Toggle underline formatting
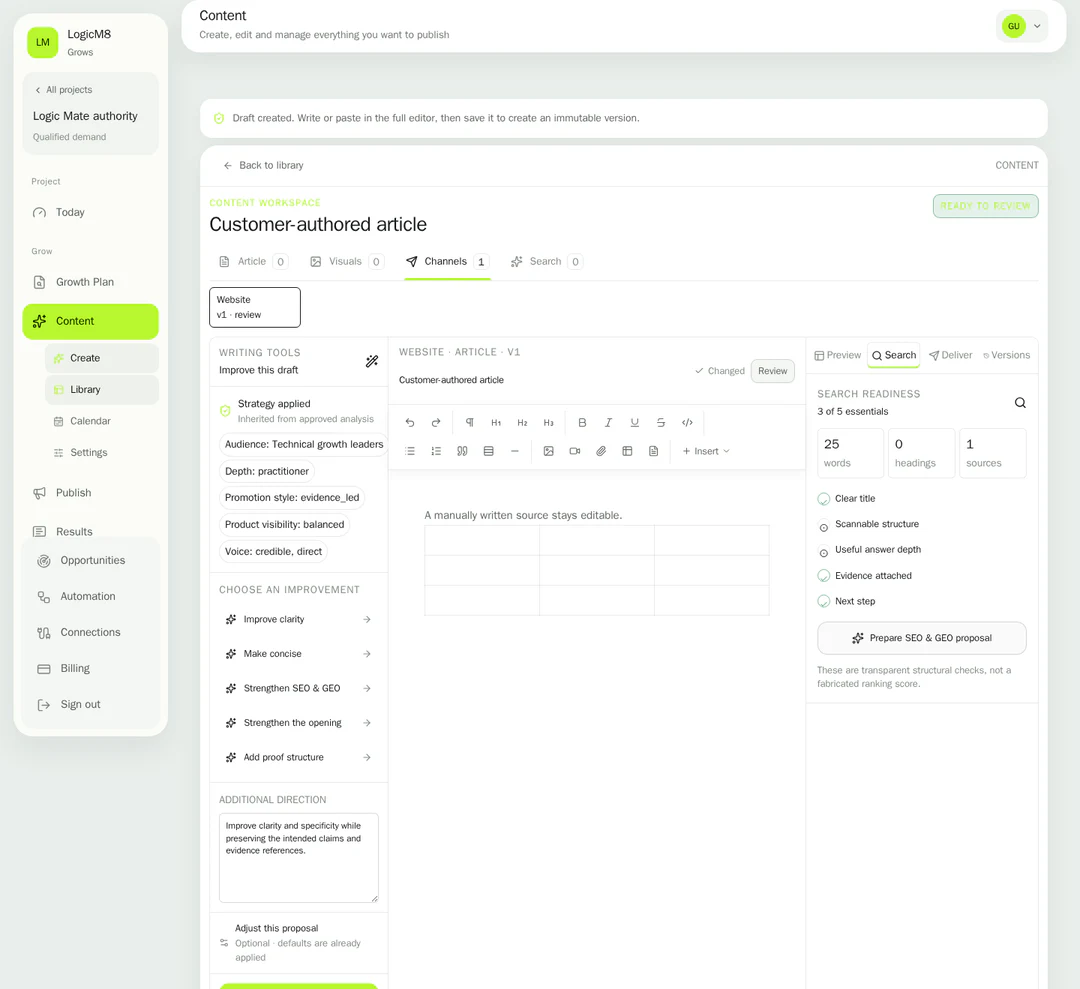The height and width of the screenshot is (989, 1080). tap(634, 423)
